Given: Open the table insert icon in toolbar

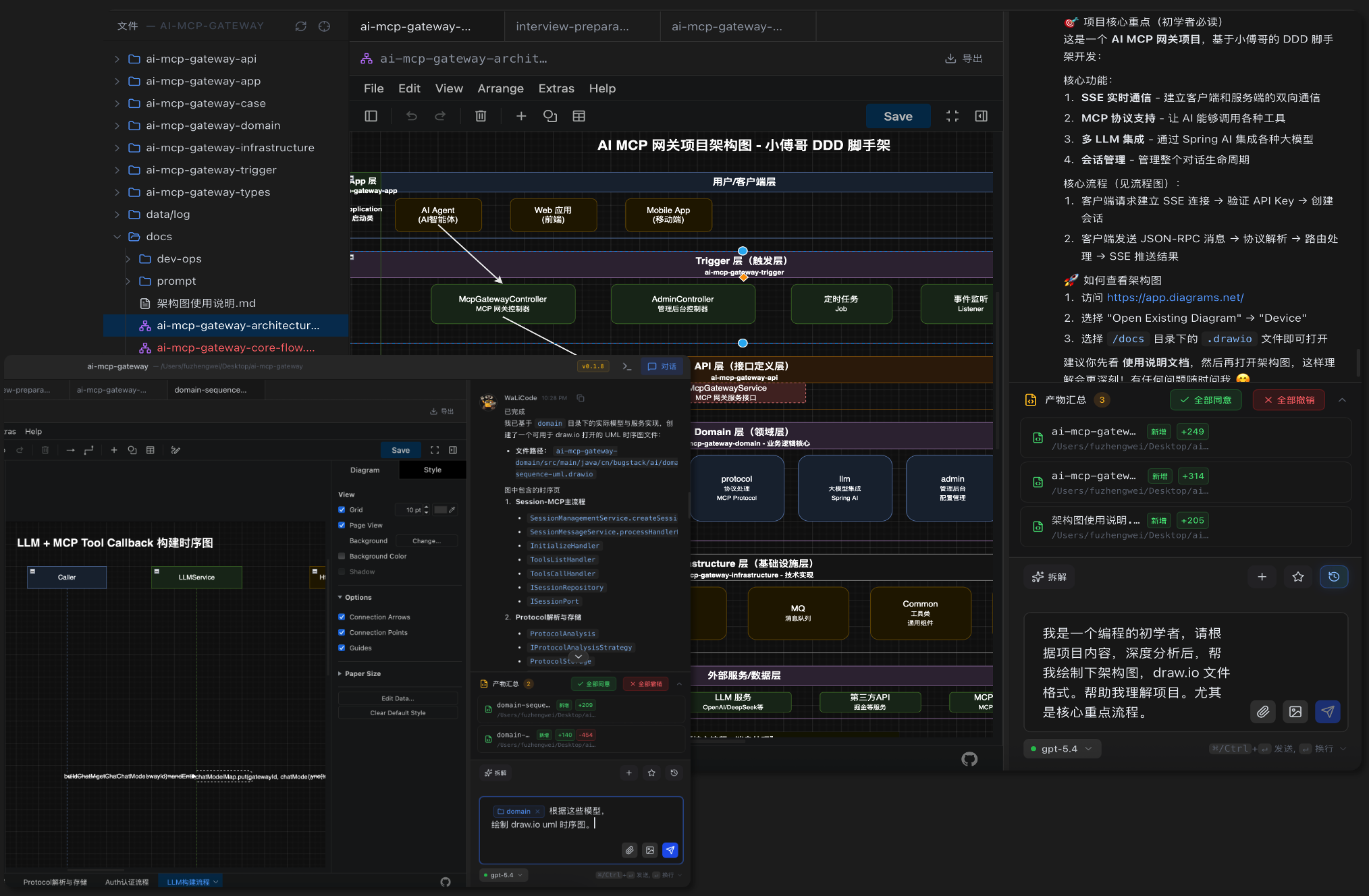Looking at the screenshot, I should tap(579, 116).
